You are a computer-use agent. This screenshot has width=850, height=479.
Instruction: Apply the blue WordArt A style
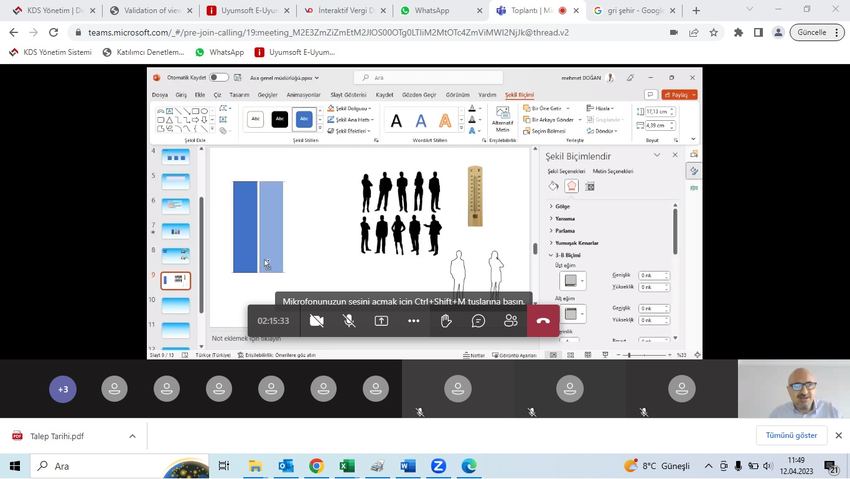tap(421, 121)
